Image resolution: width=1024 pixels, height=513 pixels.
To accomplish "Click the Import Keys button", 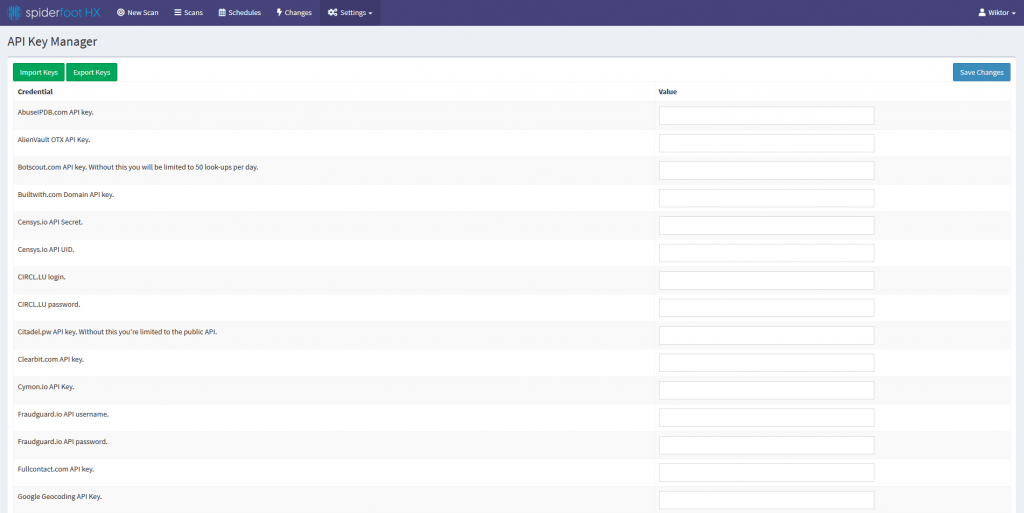I will (x=39, y=72).
